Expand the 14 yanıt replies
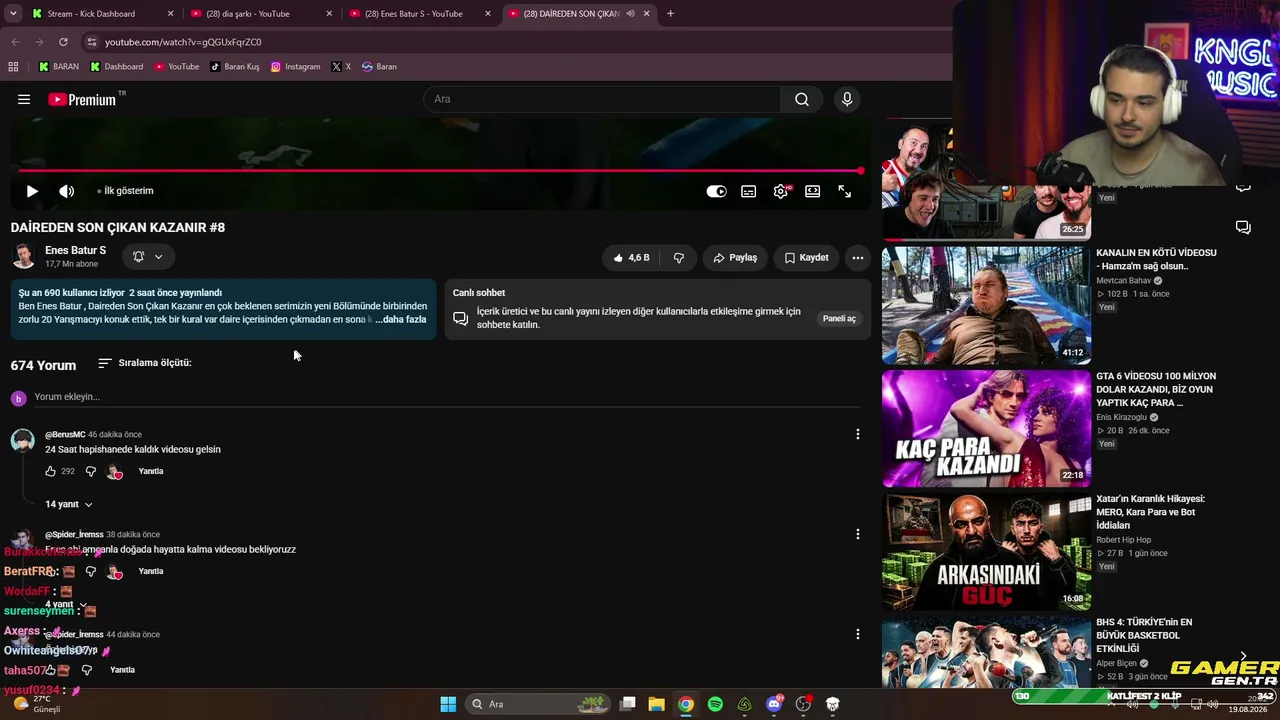 69,504
